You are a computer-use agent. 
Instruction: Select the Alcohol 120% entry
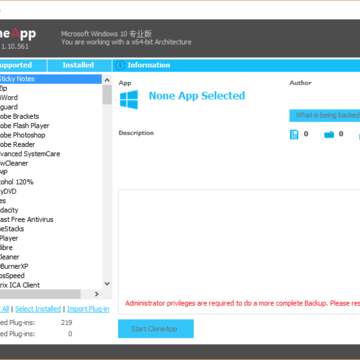click(51, 182)
